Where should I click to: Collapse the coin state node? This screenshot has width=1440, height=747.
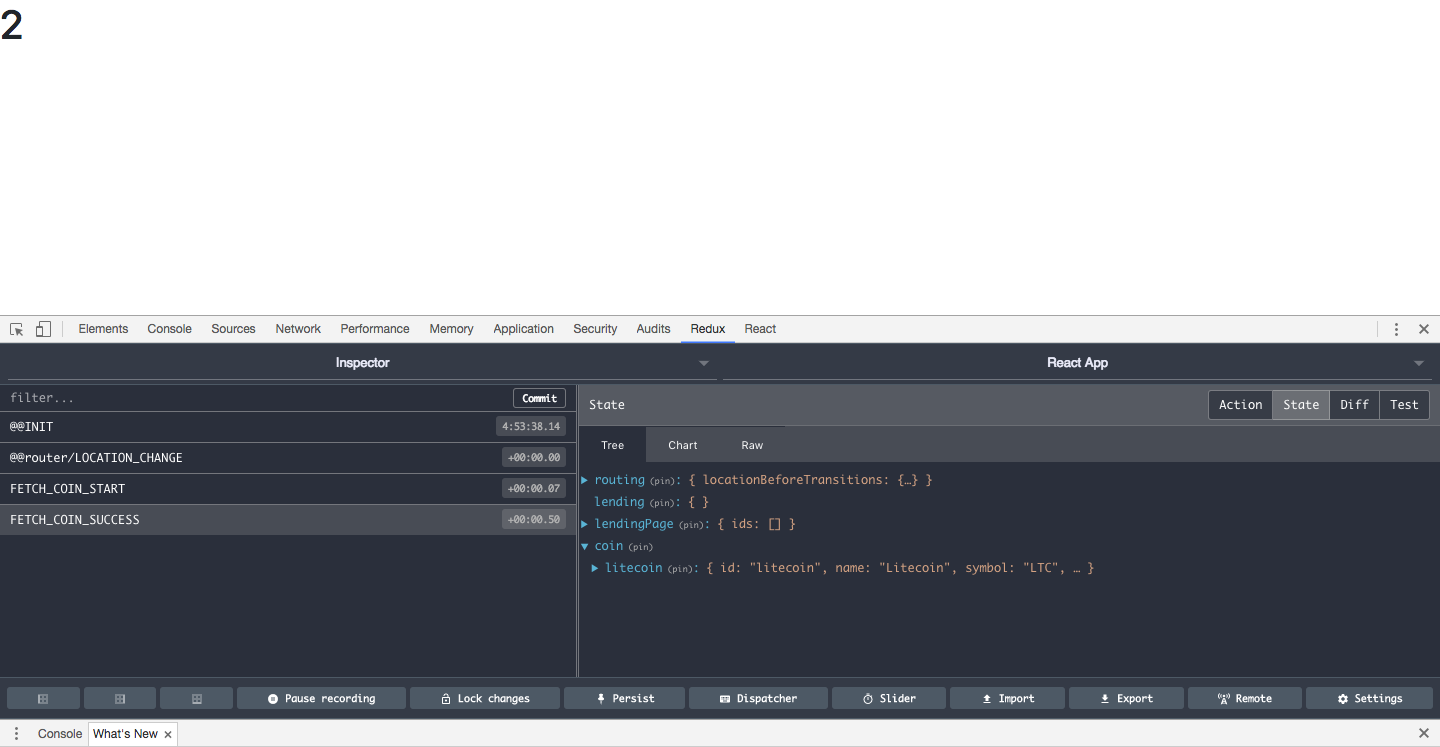pos(585,546)
